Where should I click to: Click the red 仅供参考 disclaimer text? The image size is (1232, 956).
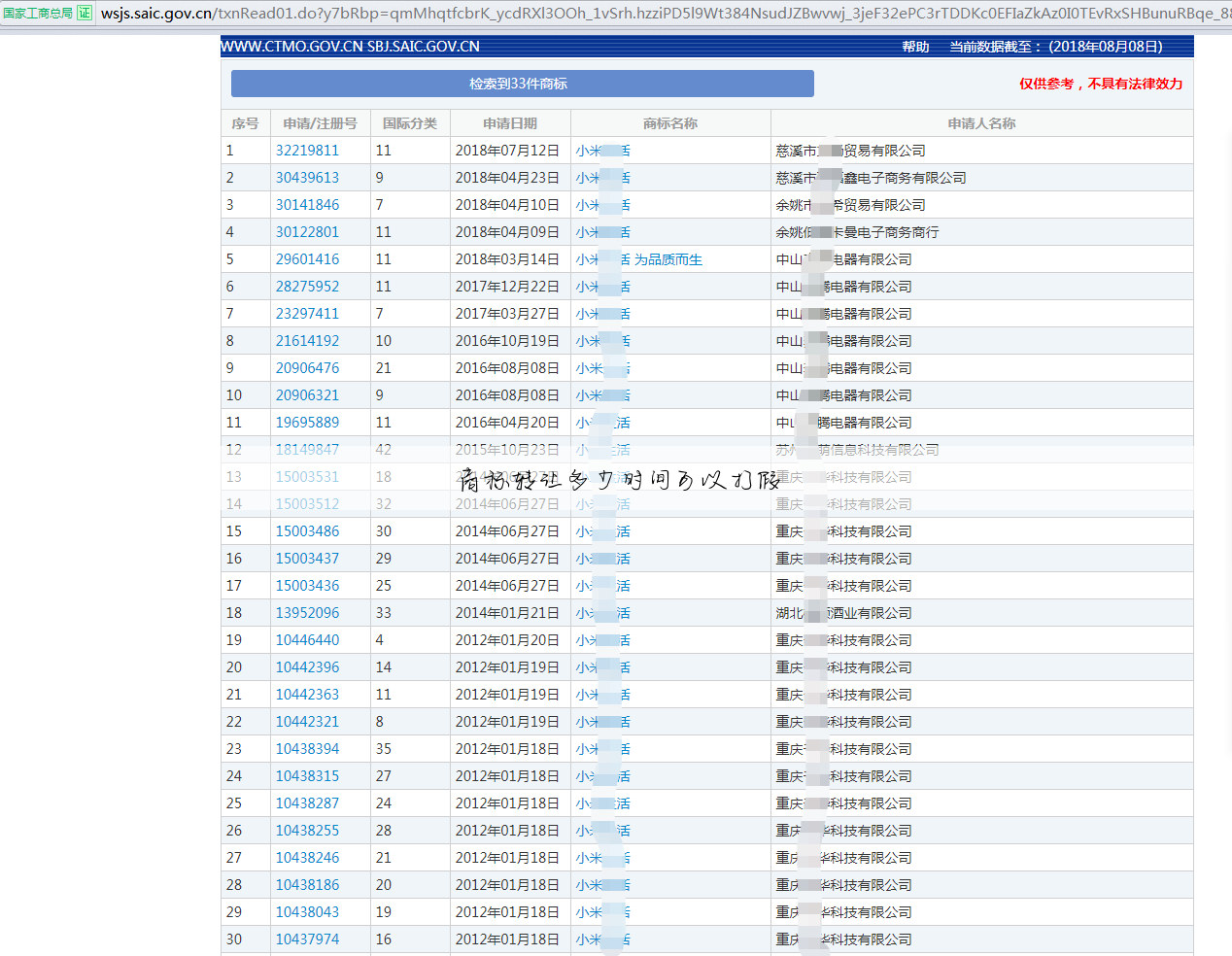[1099, 84]
